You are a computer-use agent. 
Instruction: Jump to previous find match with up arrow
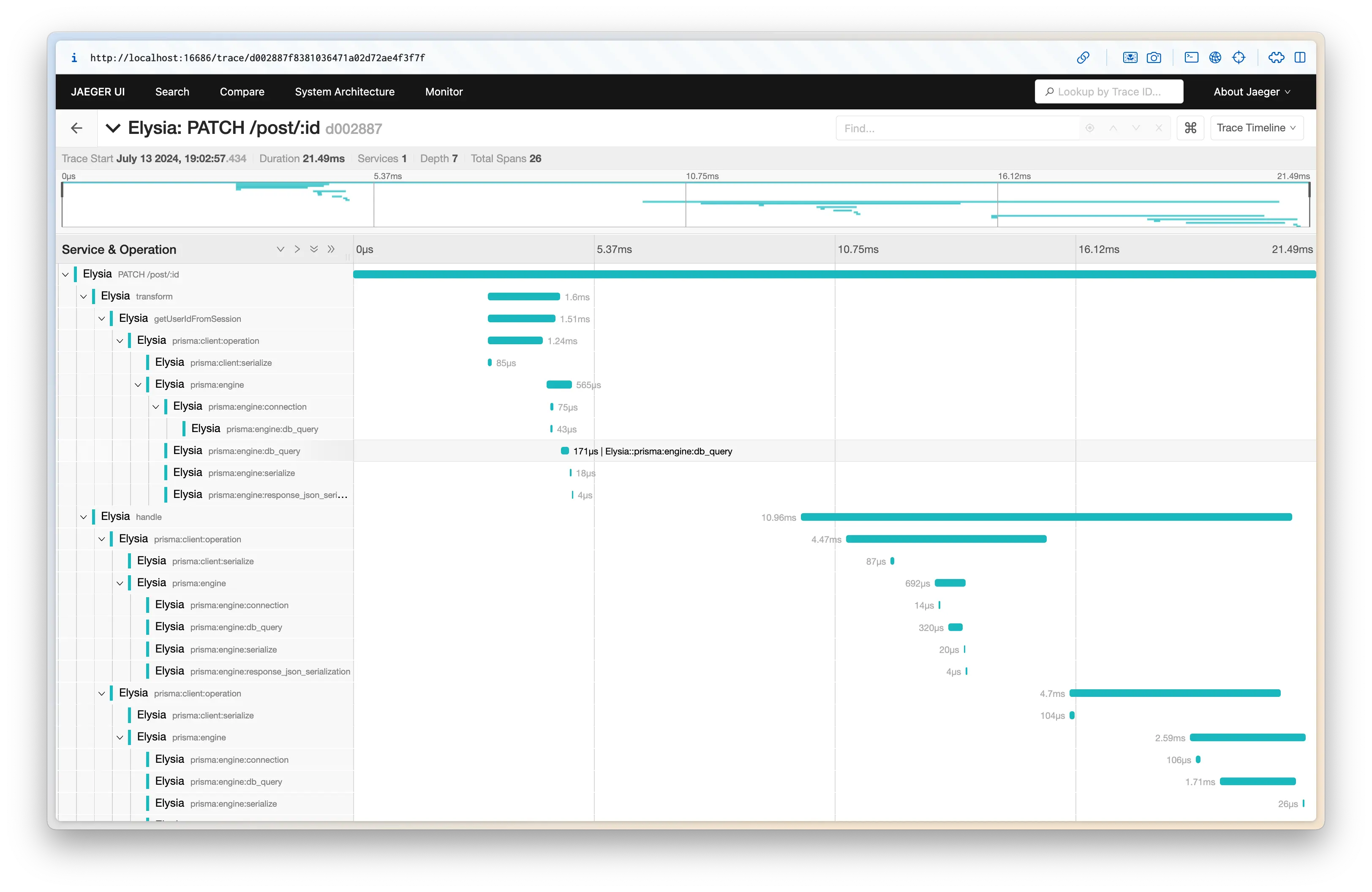click(1113, 128)
